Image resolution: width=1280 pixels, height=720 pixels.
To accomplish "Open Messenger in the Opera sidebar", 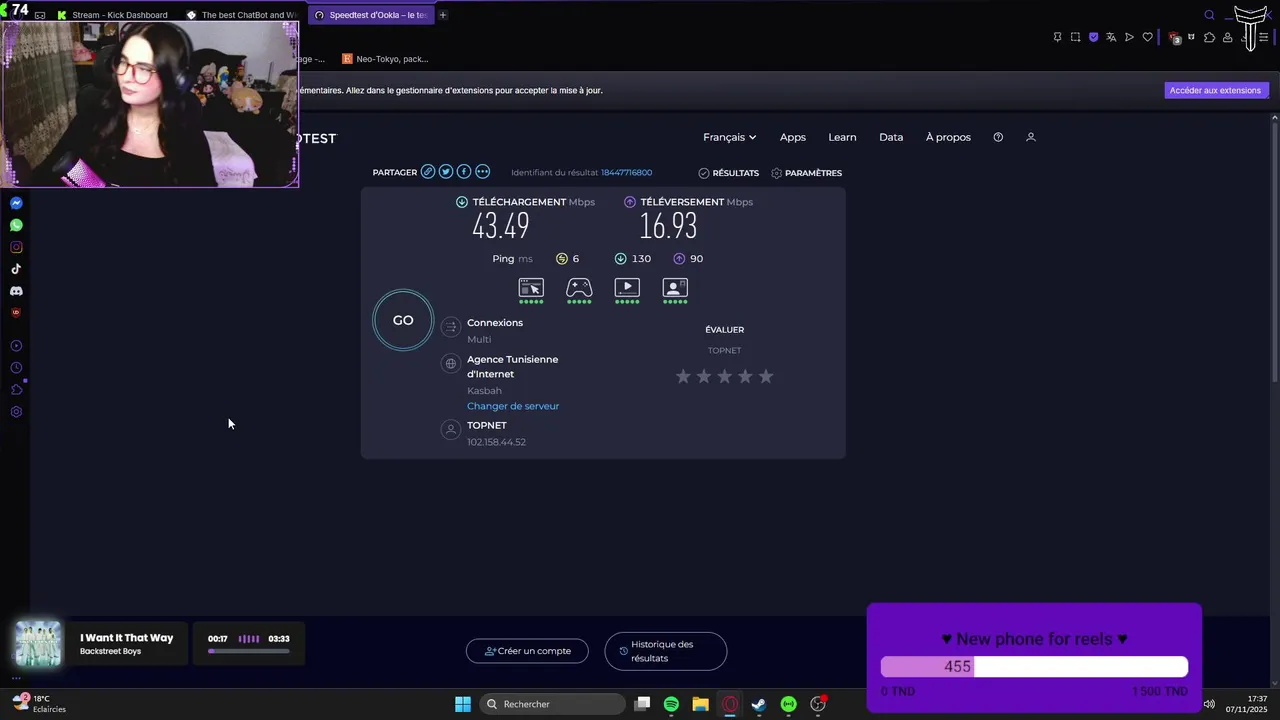I will click(16, 203).
